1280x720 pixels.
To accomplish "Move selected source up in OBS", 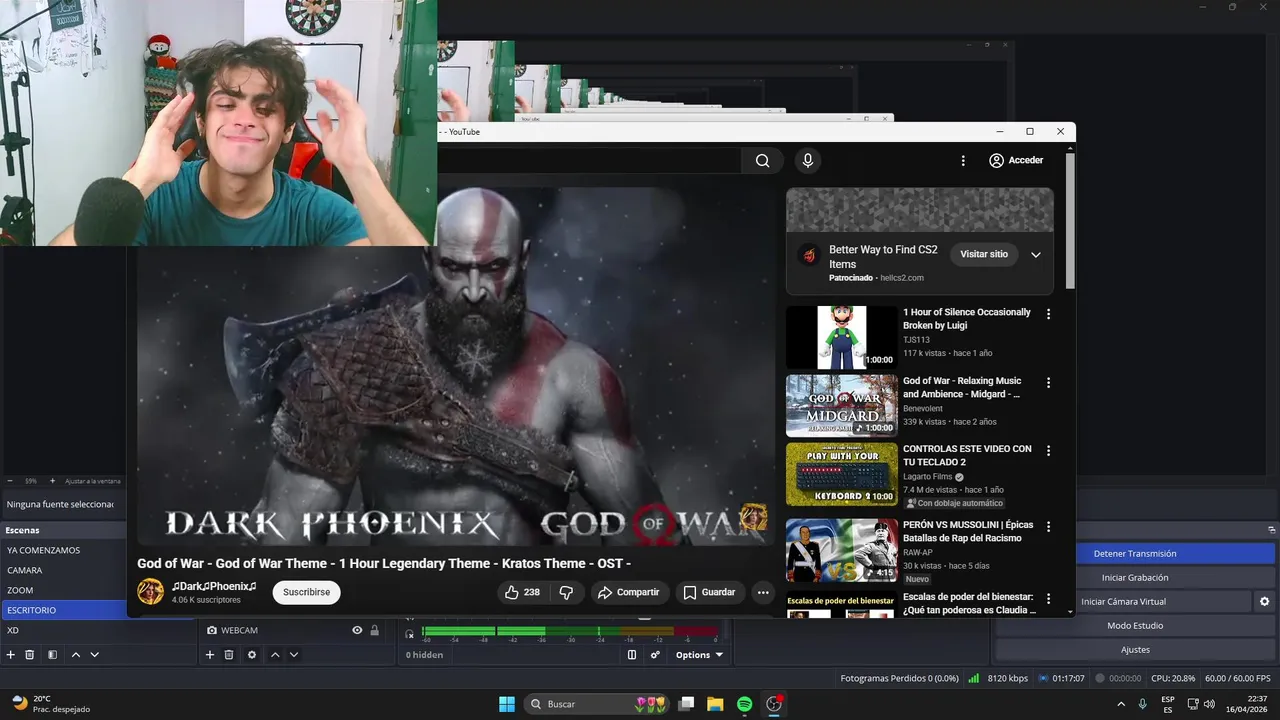I will coord(275,655).
